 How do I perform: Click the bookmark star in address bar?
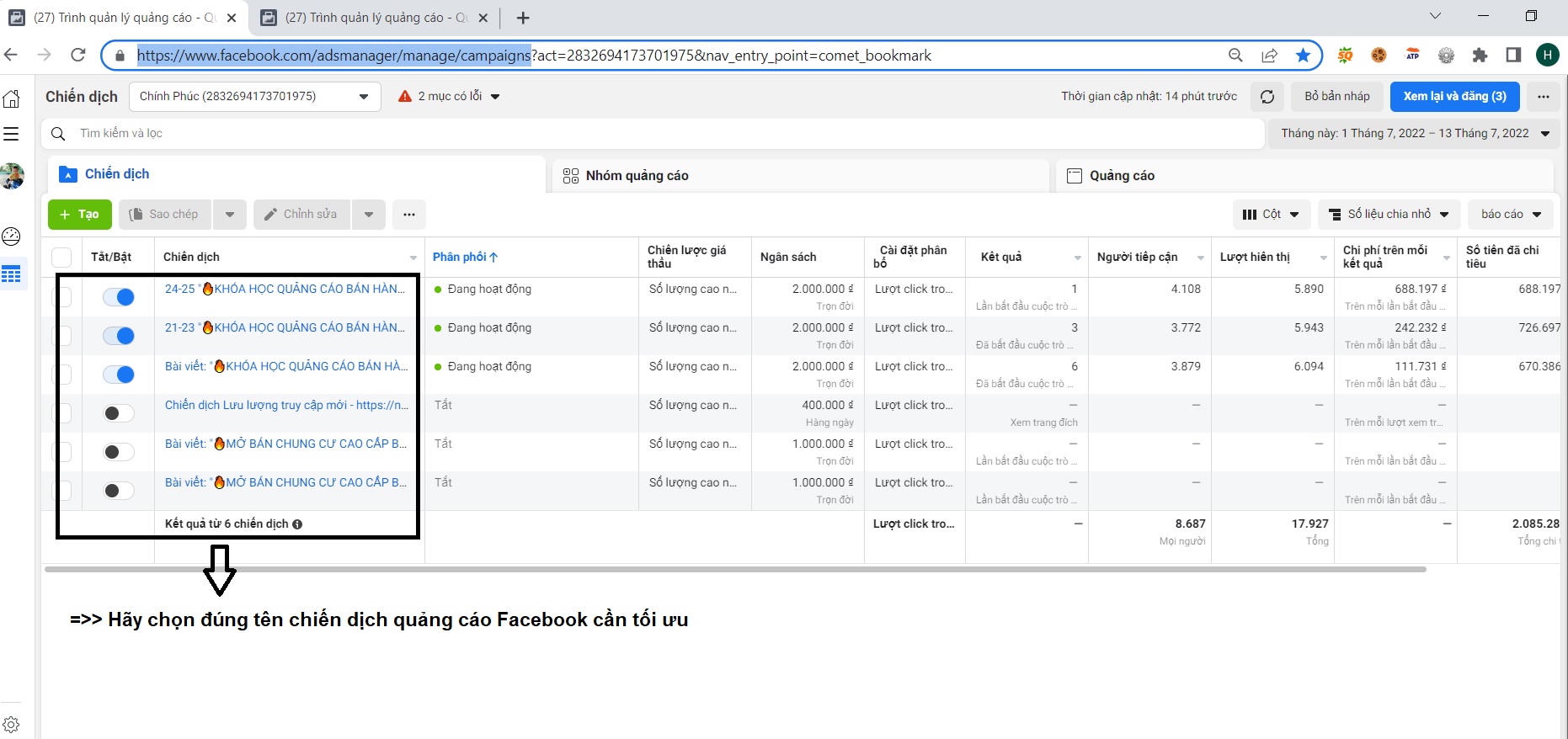pos(1303,56)
